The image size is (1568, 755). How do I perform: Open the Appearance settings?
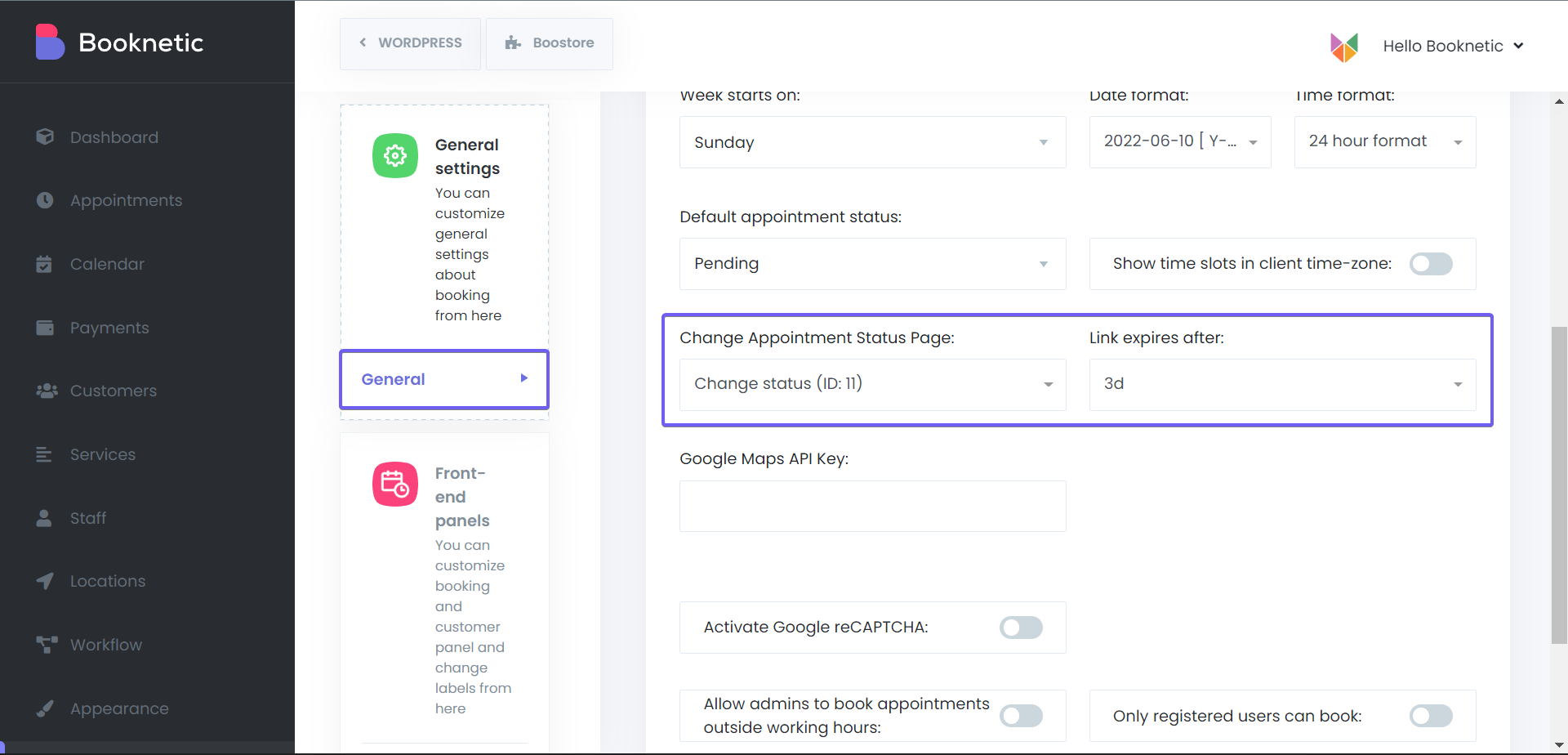coord(118,708)
